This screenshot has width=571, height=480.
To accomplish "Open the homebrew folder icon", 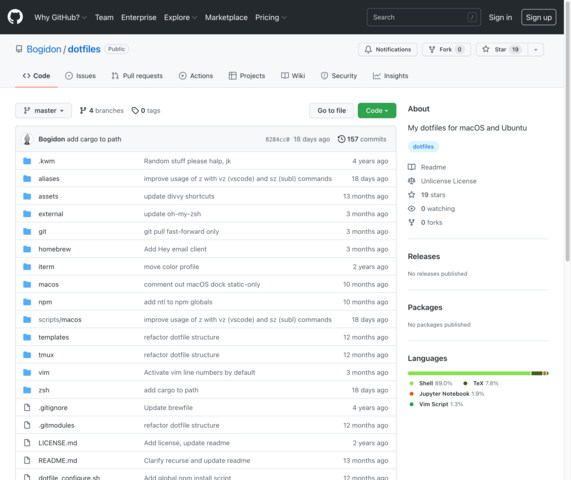I will point(27,249).
